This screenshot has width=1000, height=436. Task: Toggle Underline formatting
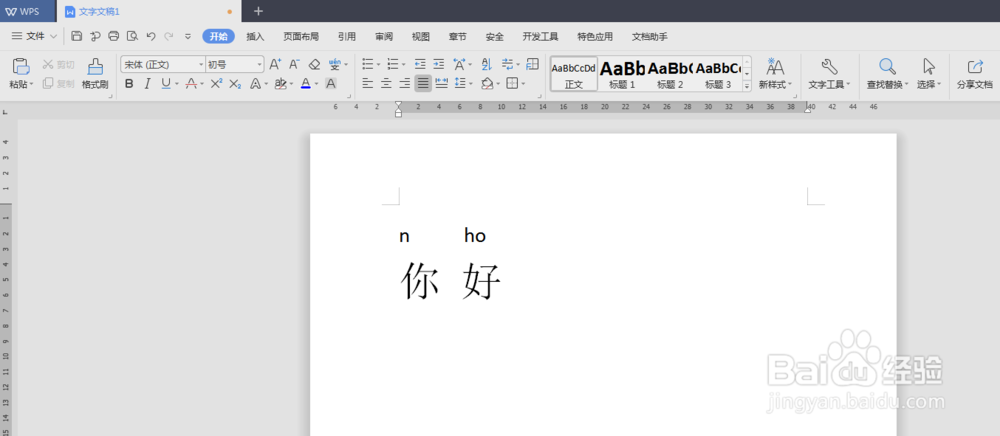click(165, 84)
